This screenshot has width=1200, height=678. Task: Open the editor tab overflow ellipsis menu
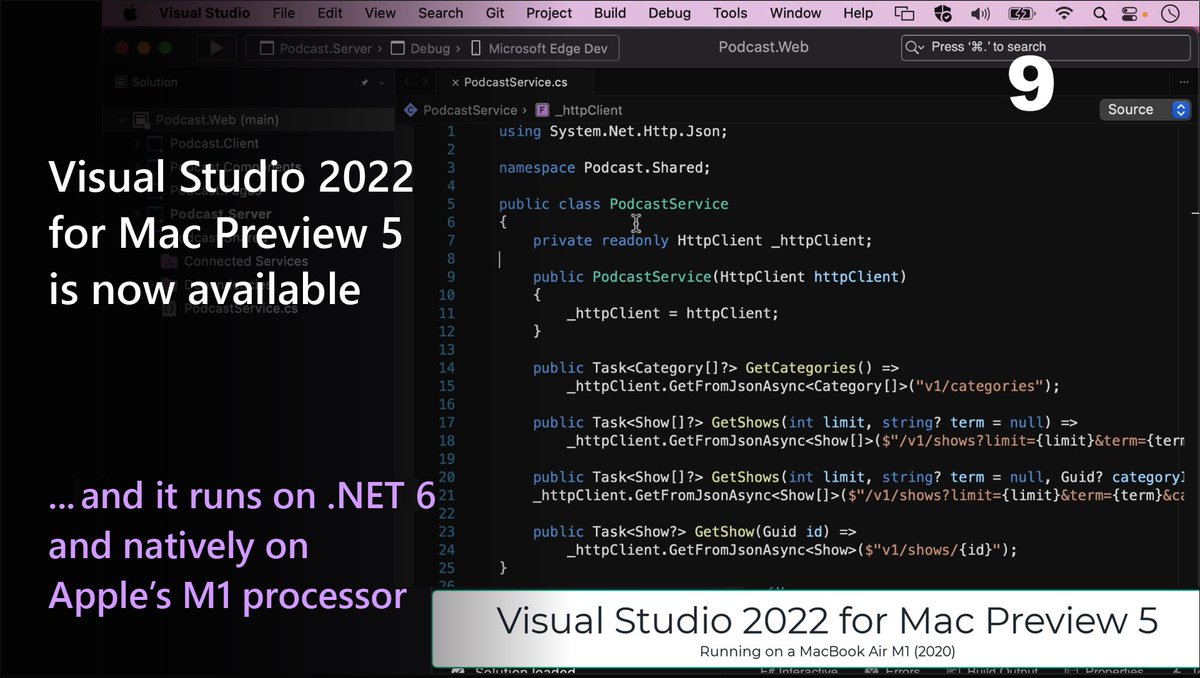pyautogui.click(x=1183, y=82)
